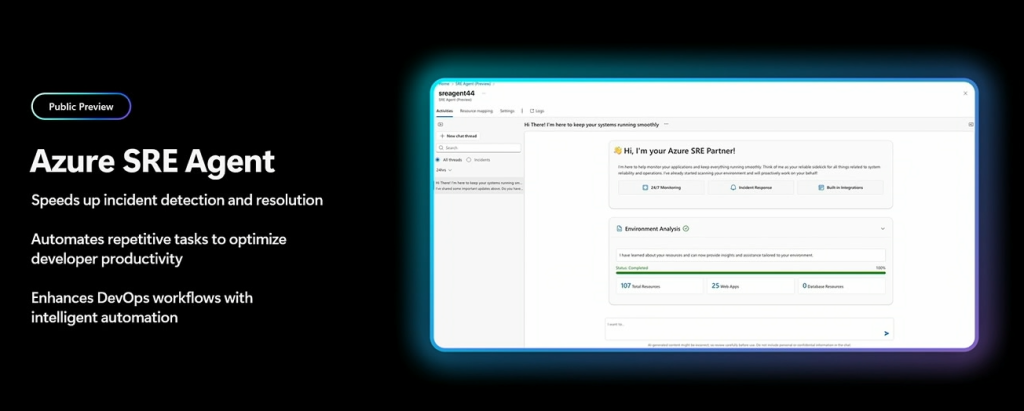This screenshot has width=1024, height=411.
Task: Click 'Speeds up incident detection and resolution' text
Action: (x=177, y=200)
